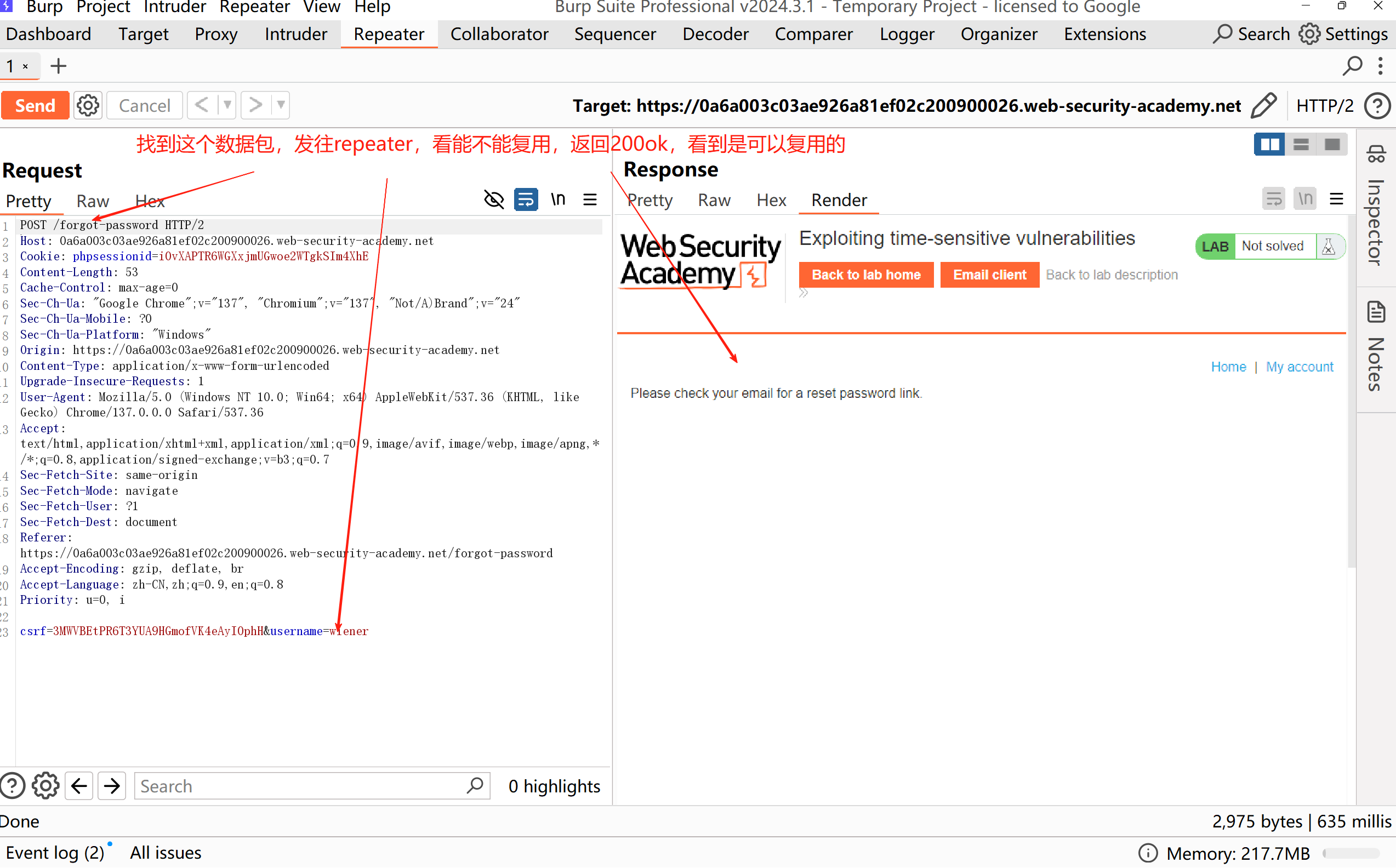Expand next request history dropdown arrow
Viewport: 1396px width, 868px height.
pyautogui.click(x=281, y=106)
